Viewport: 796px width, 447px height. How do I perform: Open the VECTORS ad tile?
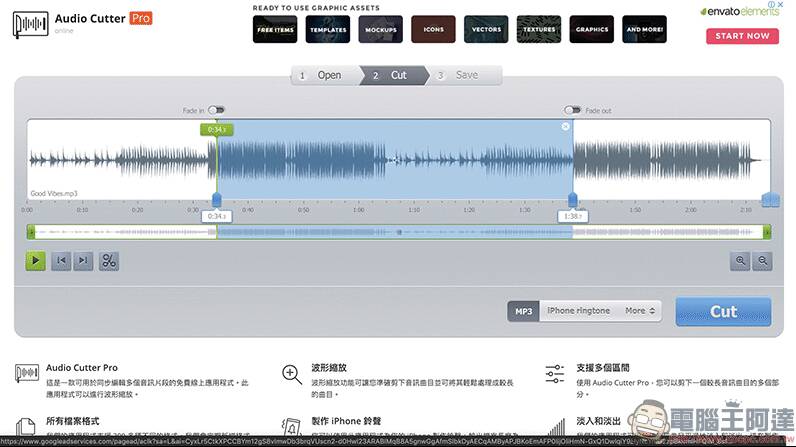tap(486, 29)
